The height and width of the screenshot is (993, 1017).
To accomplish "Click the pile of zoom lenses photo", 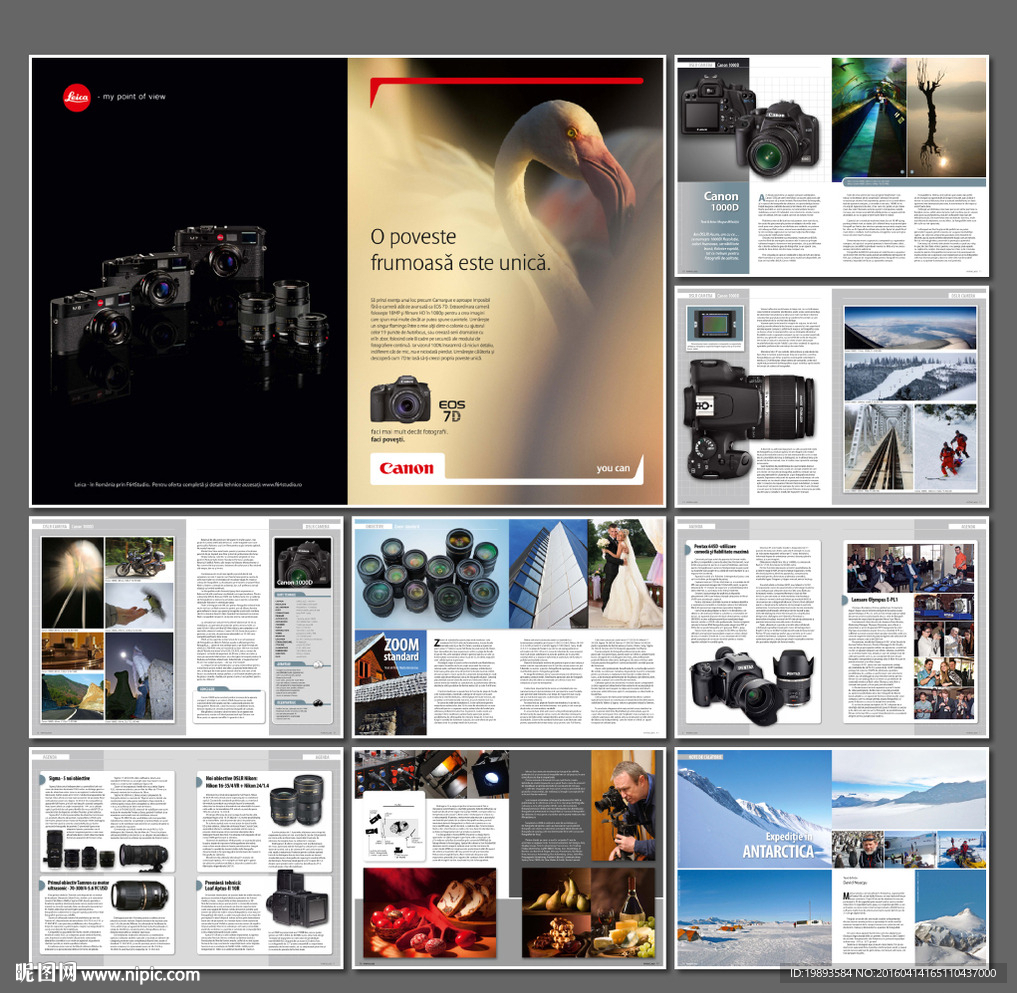I will [431, 573].
